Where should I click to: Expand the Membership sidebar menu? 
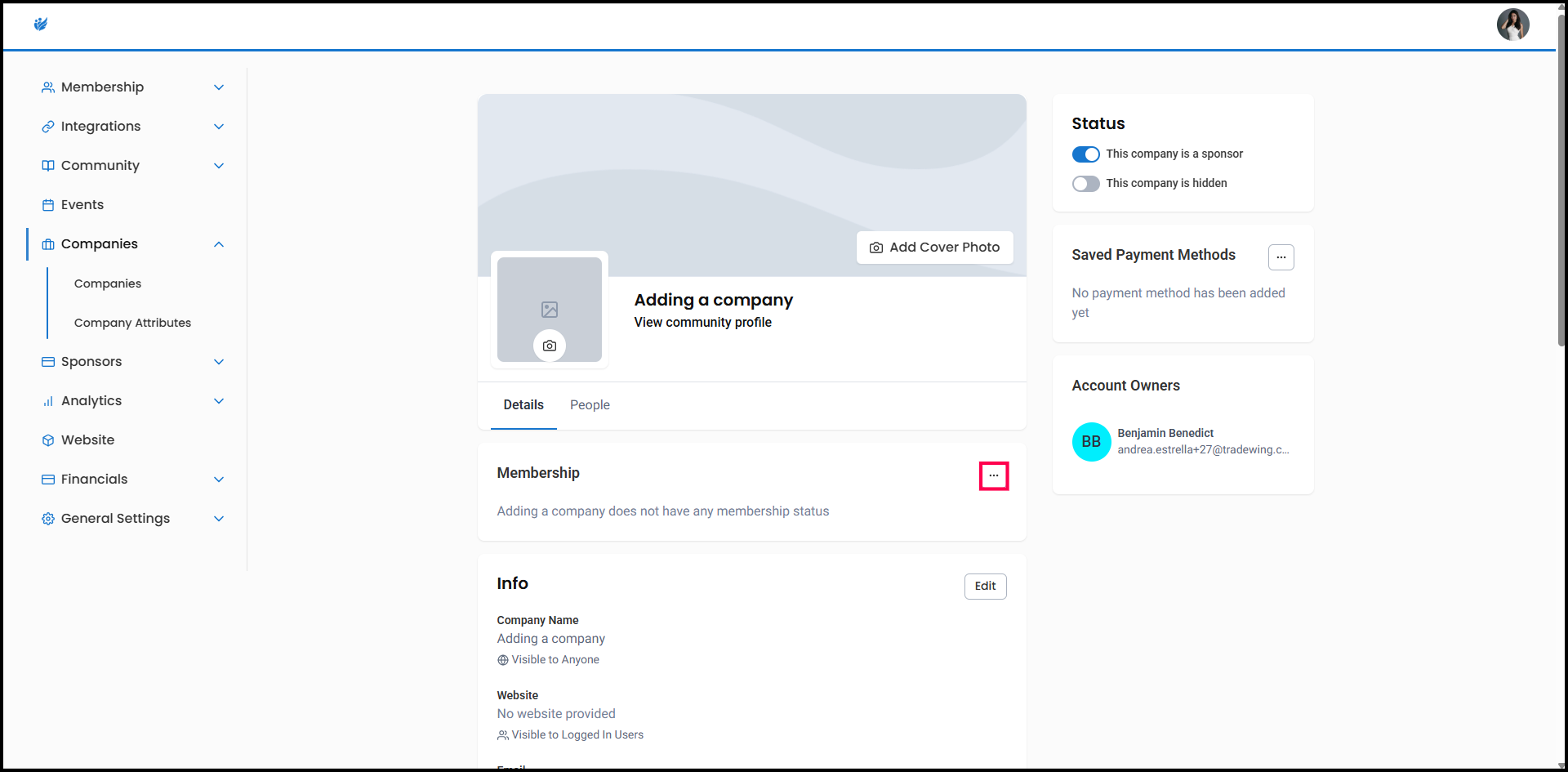(218, 87)
